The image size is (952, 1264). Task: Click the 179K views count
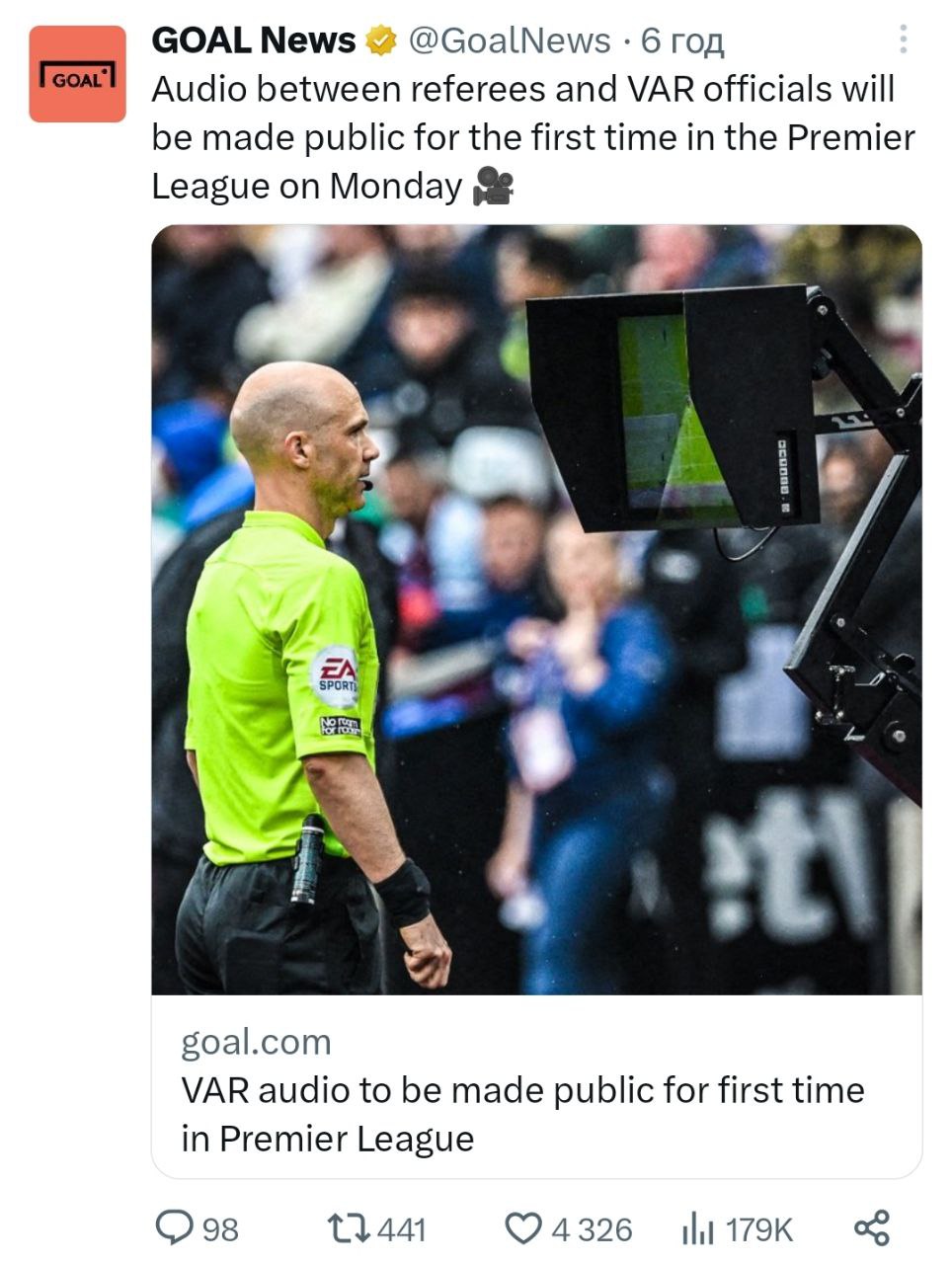pyautogui.click(x=759, y=1229)
